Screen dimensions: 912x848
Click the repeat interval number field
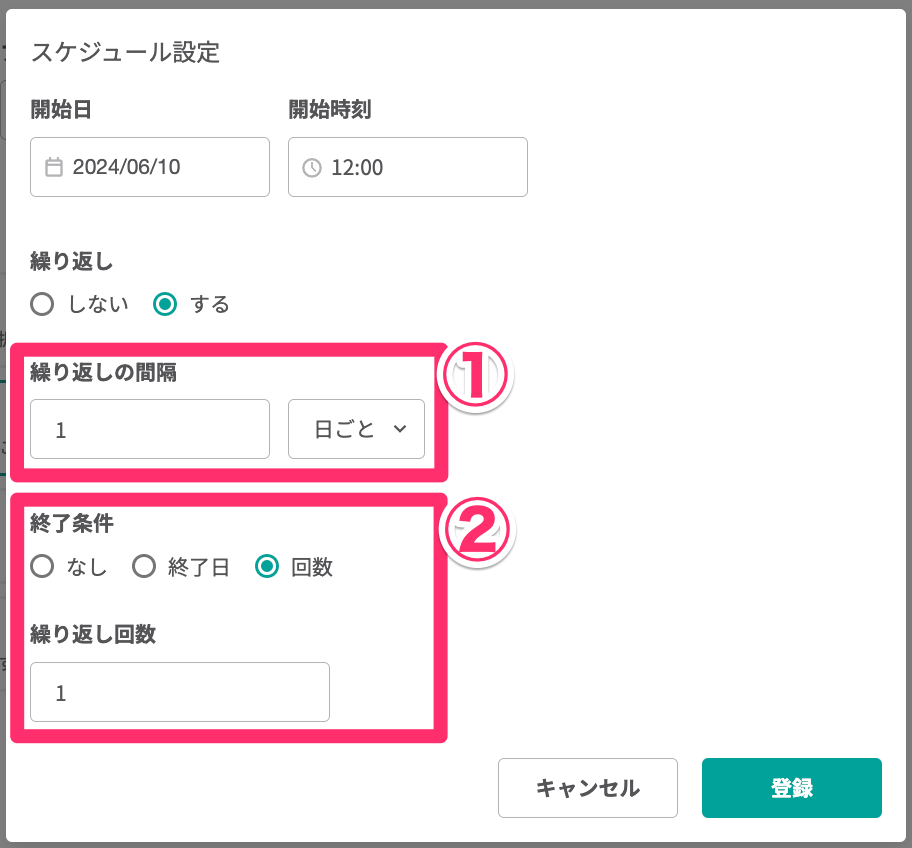click(150, 429)
